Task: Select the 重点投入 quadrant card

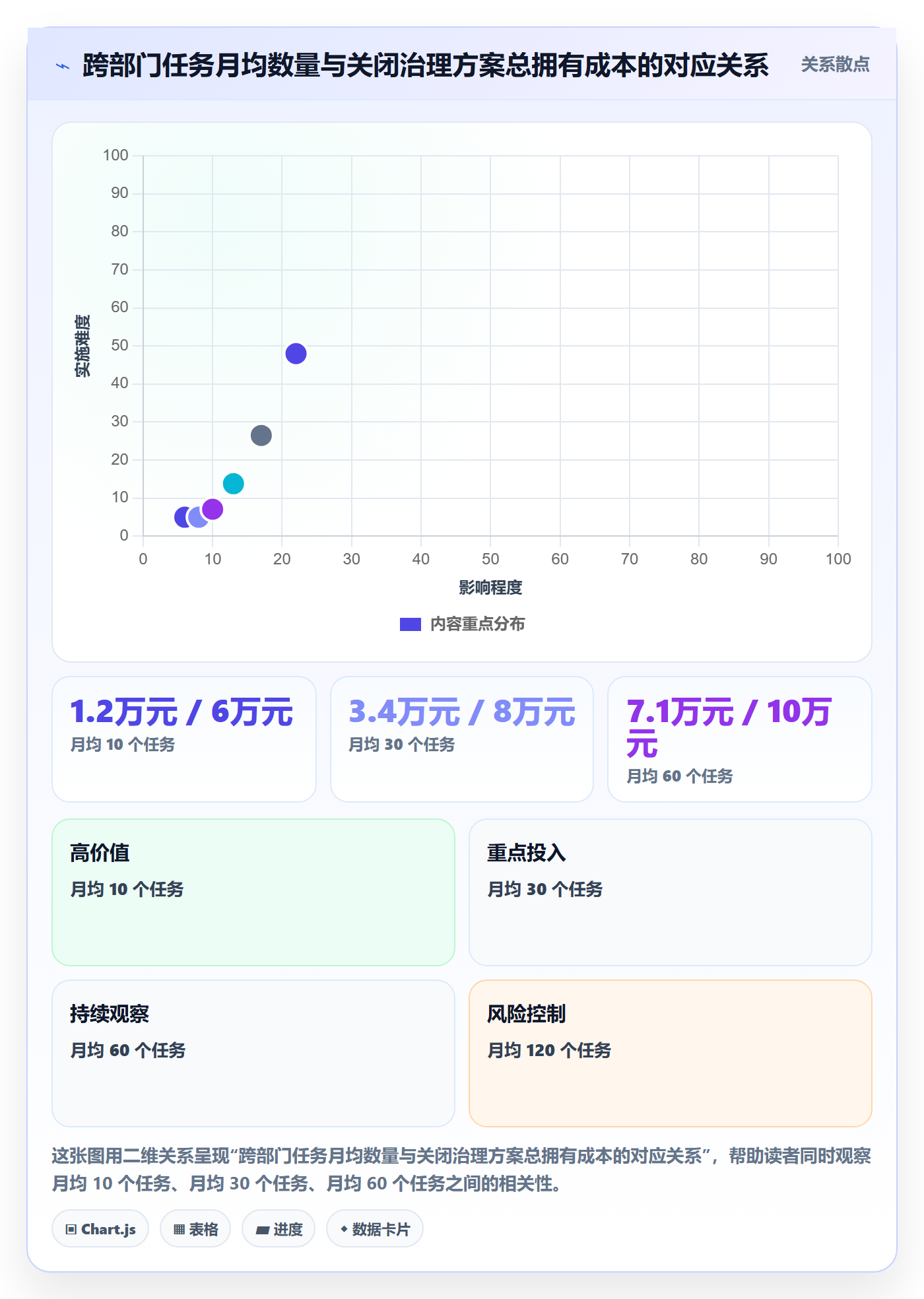Action: tap(671, 892)
